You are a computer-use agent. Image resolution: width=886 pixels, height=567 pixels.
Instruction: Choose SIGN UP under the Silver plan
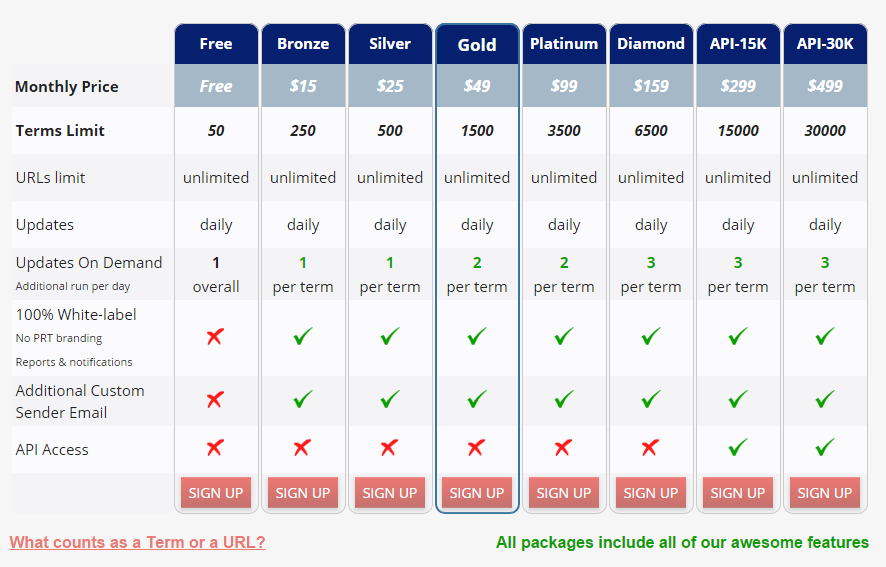[390, 493]
